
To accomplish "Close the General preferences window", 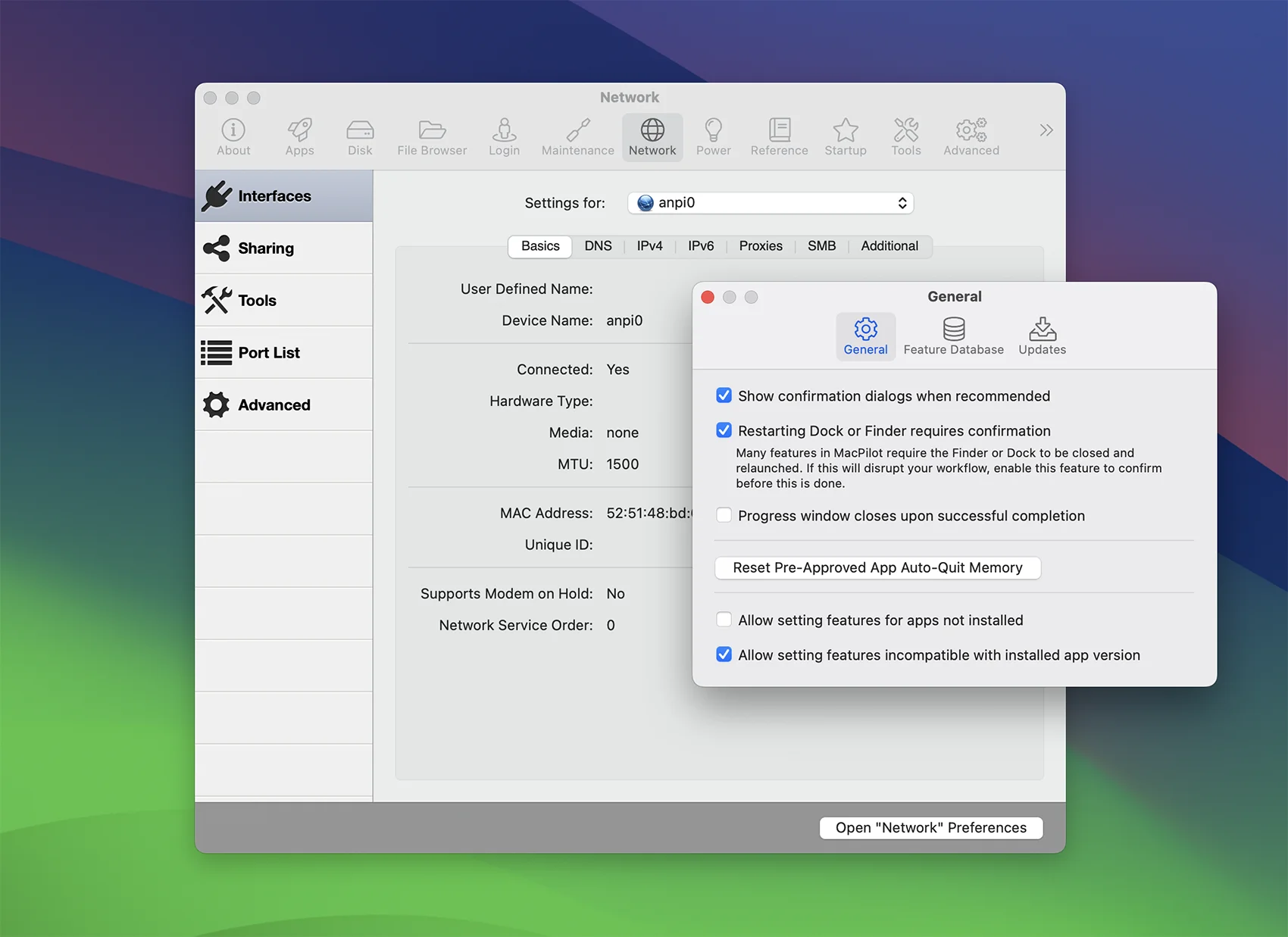I will pyautogui.click(x=708, y=297).
